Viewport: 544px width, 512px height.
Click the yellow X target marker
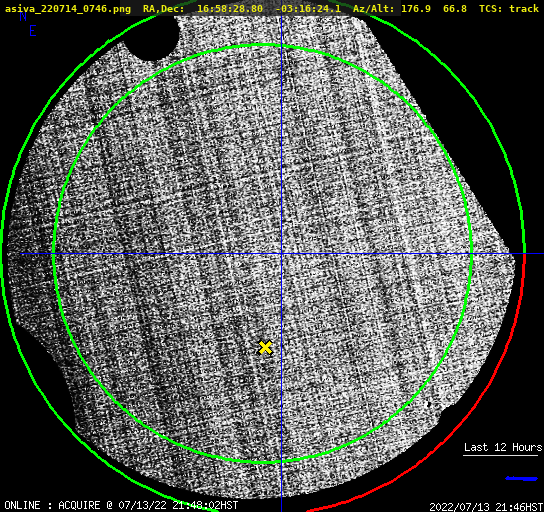(x=265, y=347)
